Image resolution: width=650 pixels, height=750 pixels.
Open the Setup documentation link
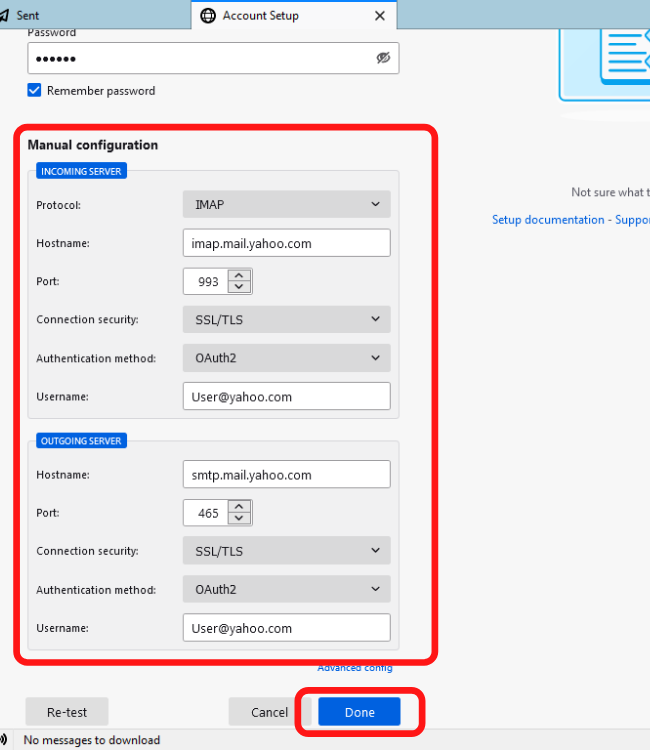click(548, 220)
